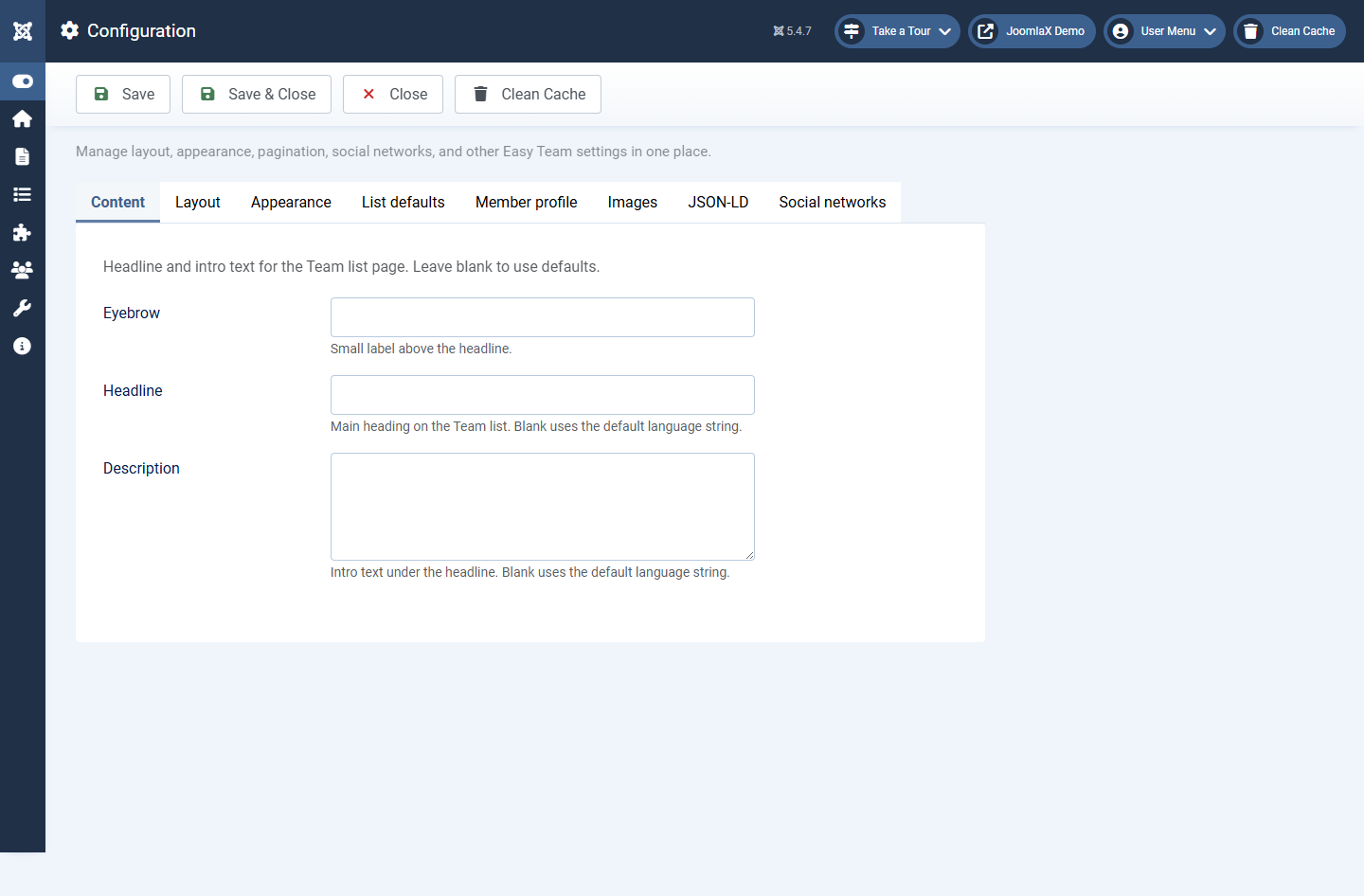
Task: Focus the Headline text field
Action: [x=543, y=395]
